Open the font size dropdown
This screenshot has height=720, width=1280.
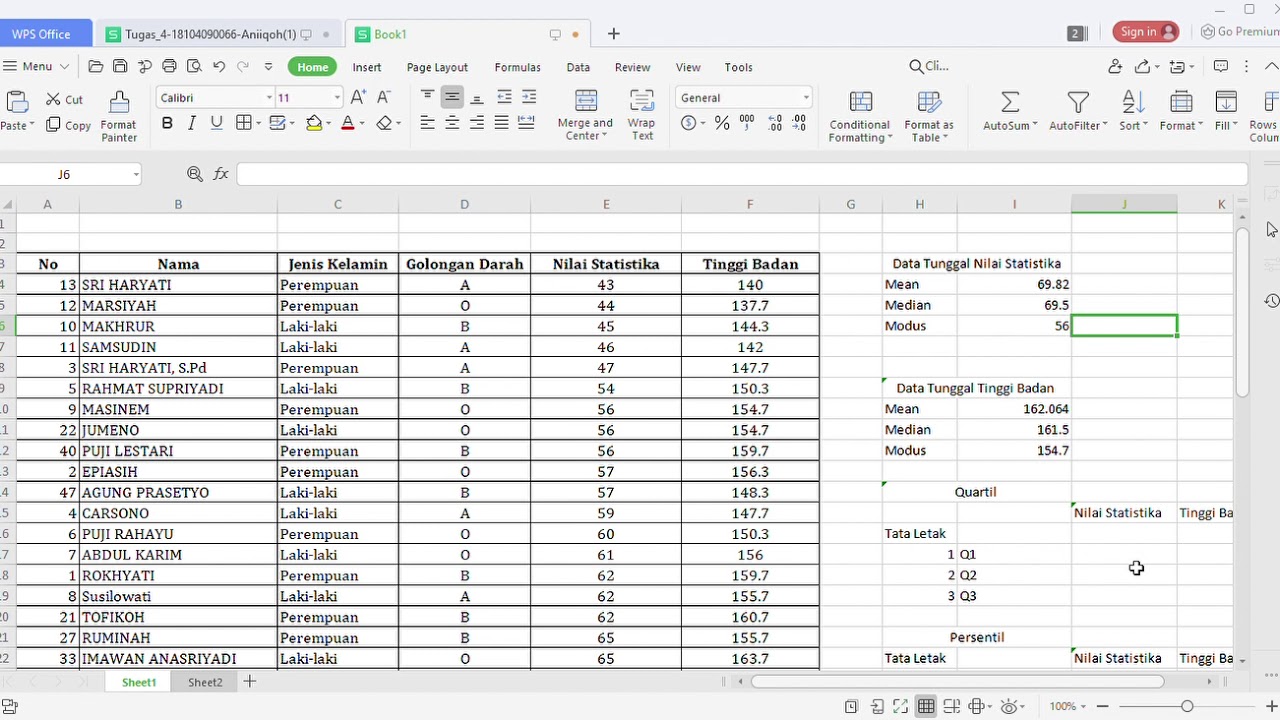click(336, 98)
